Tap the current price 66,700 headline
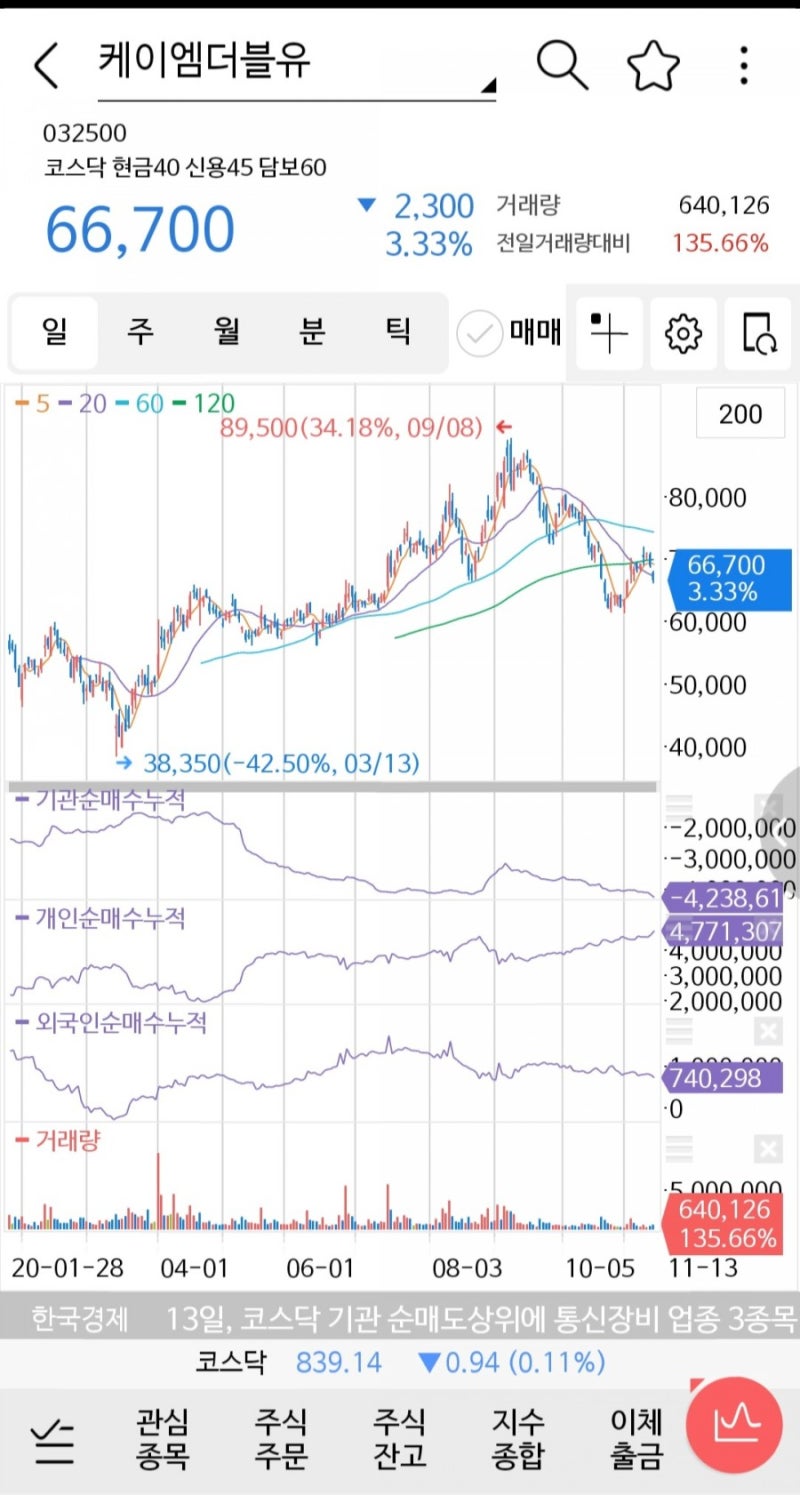800x1495 pixels. (x=140, y=229)
